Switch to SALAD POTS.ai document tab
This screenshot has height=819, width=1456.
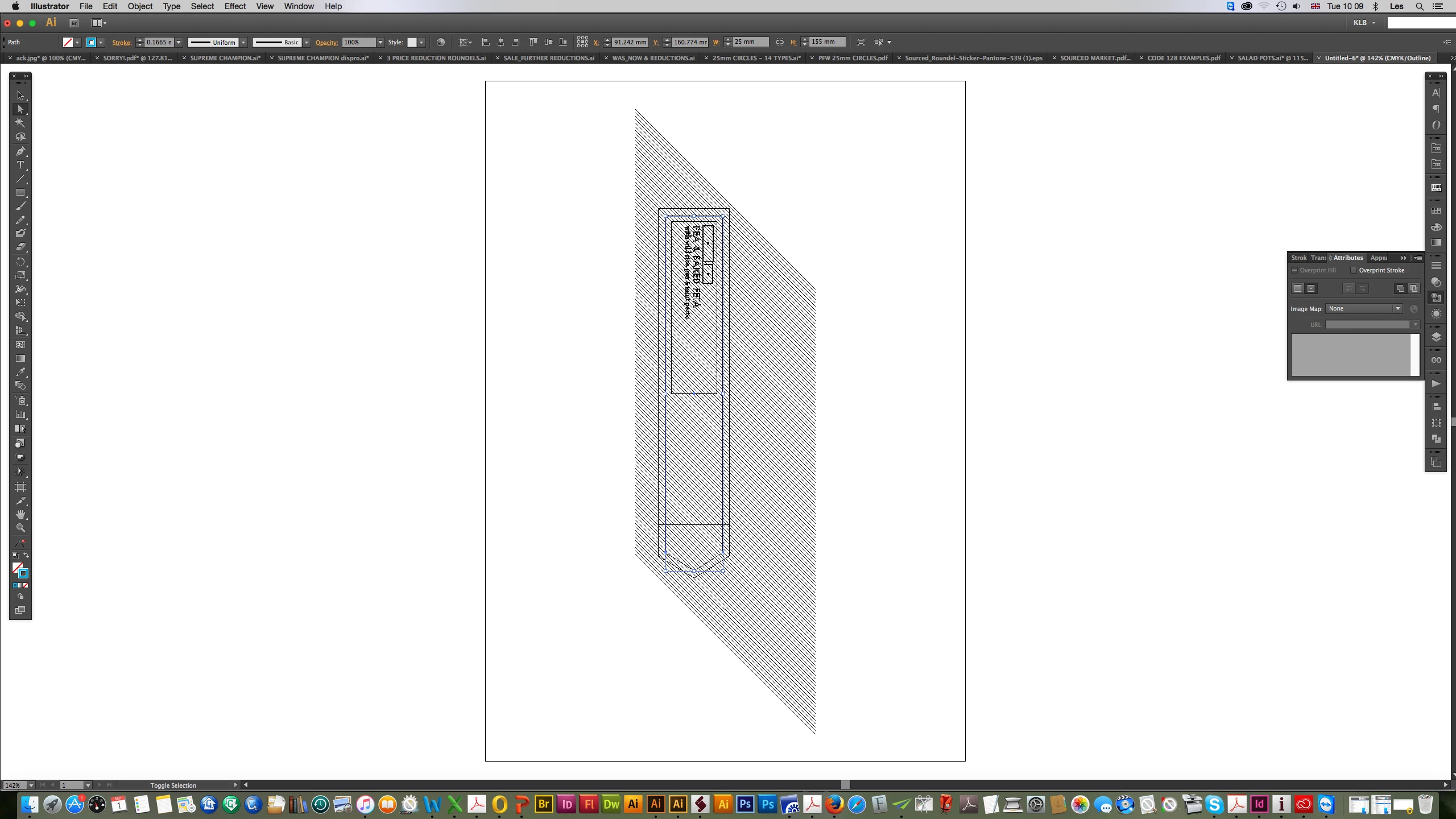pos(1272,58)
